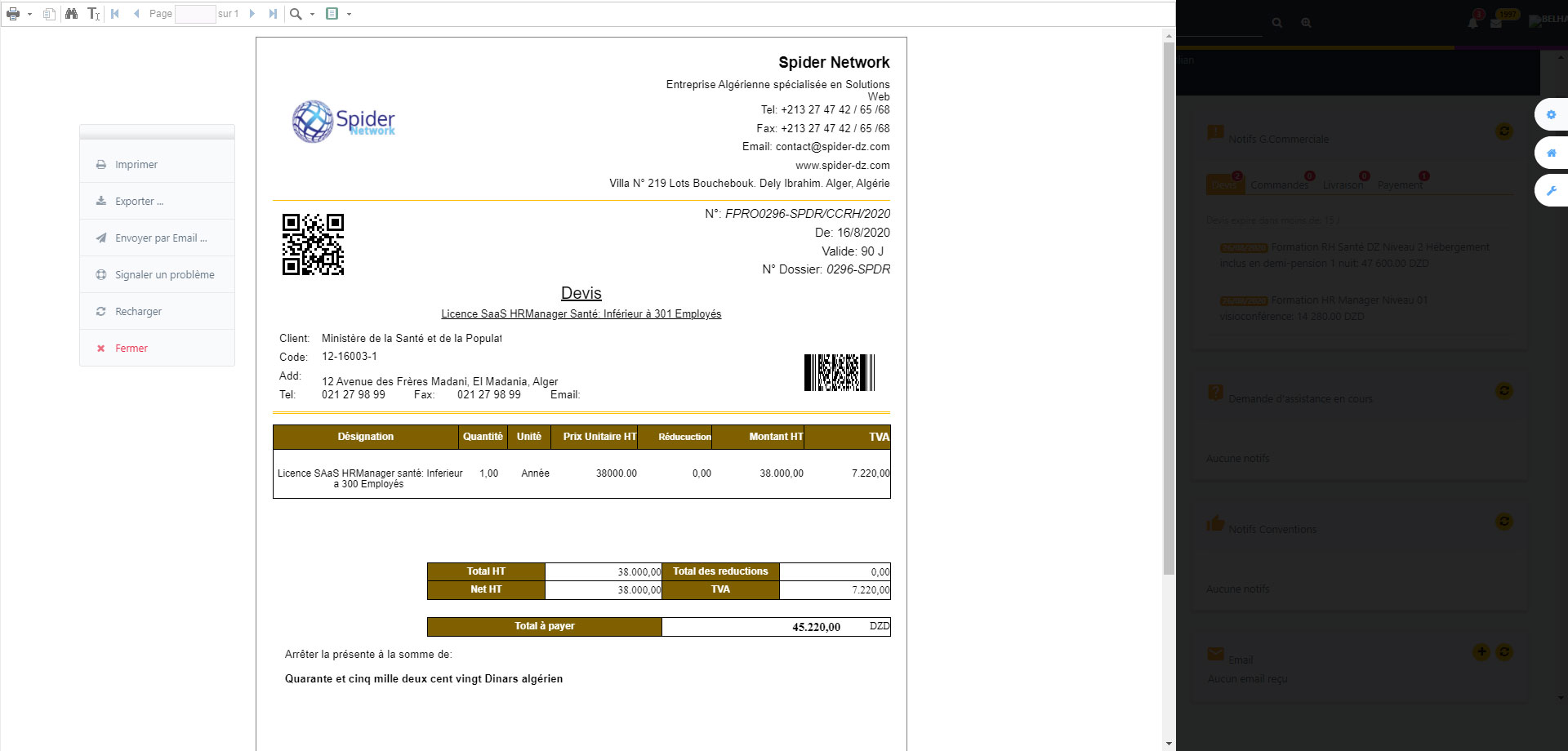The image size is (1568, 751).
Task: Choose Envoyer par Email ... option
Action: pyautogui.click(x=157, y=238)
